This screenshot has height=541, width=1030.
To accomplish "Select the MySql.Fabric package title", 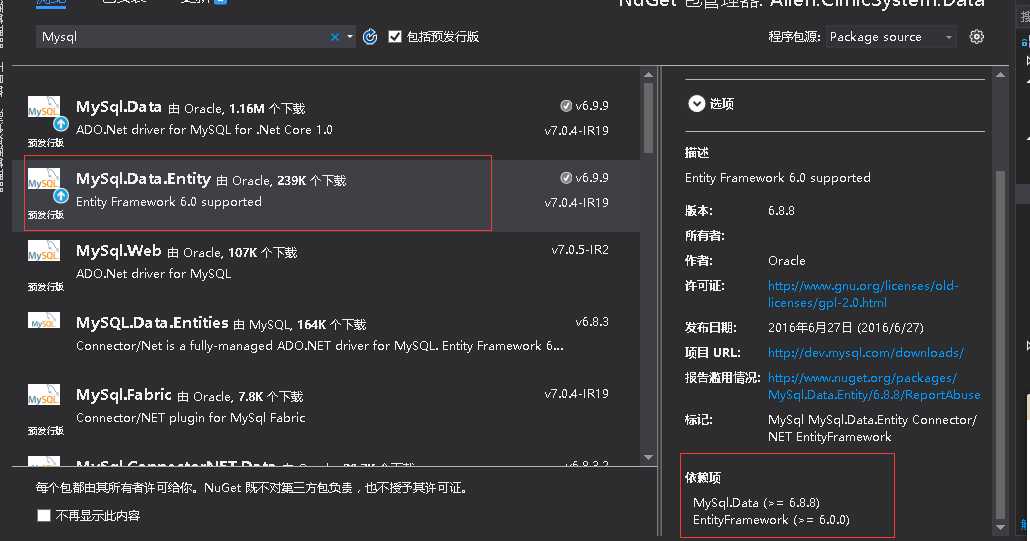I will (123, 395).
